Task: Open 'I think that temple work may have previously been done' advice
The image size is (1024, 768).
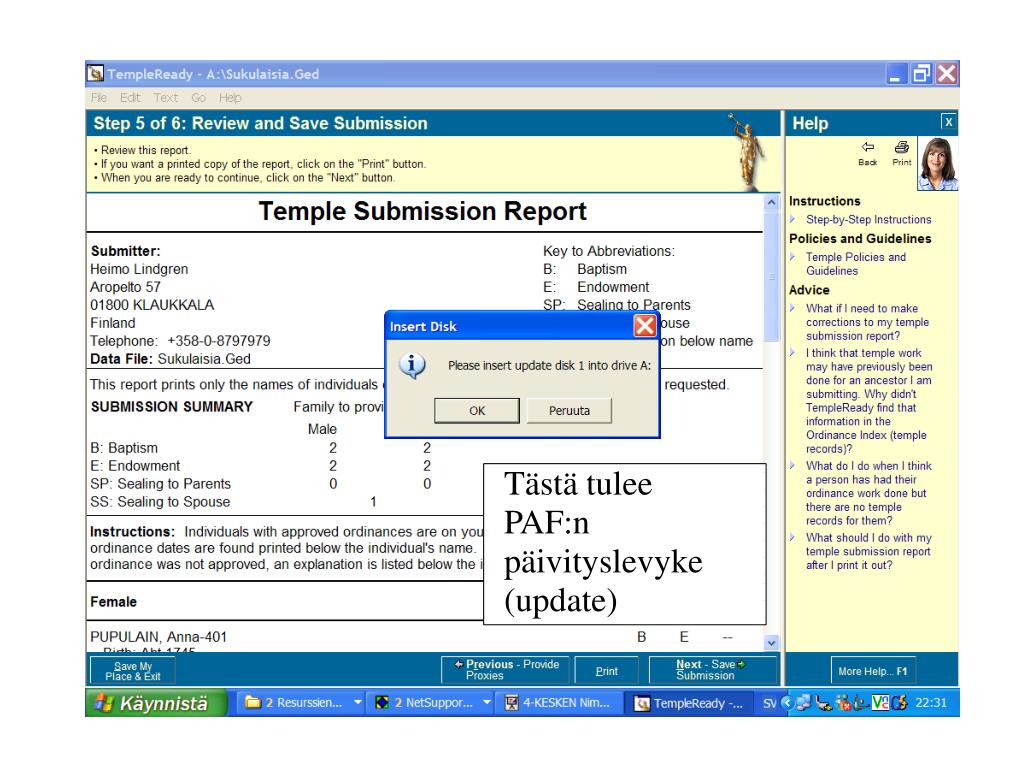Action: coord(869,400)
